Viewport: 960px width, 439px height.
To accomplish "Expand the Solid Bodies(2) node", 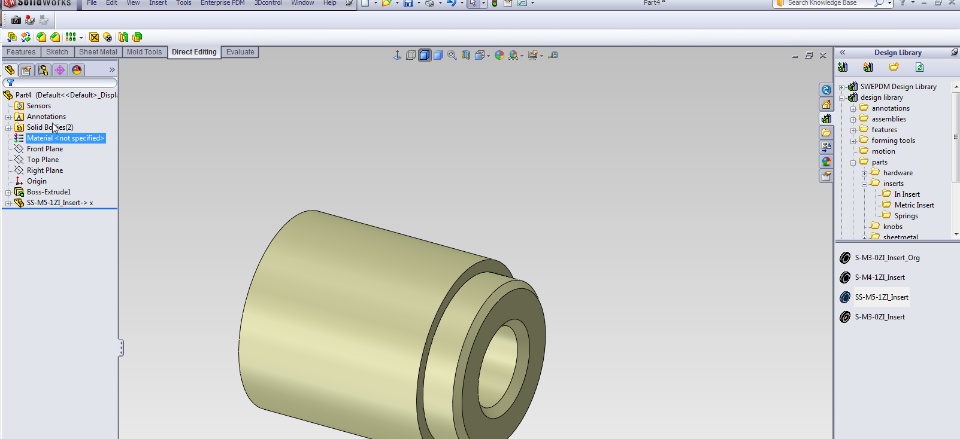I will 8,128.
